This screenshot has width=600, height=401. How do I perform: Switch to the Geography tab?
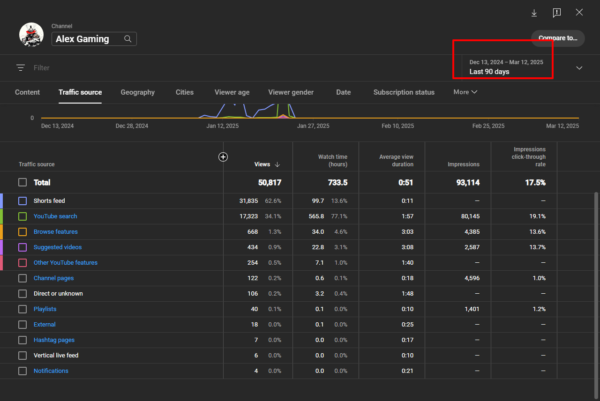pyautogui.click(x=138, y=92)
